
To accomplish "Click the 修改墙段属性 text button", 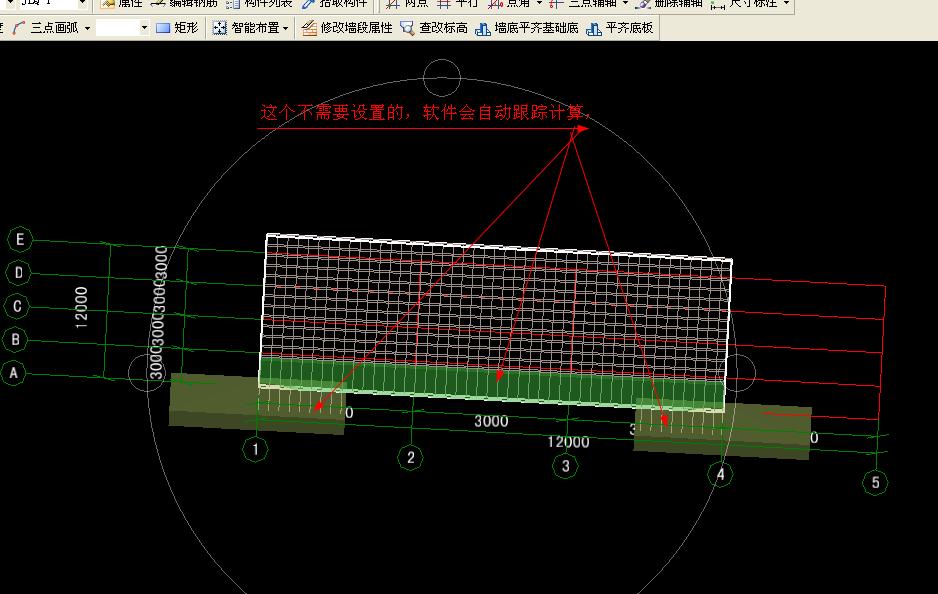I will pyautogui.click(x=357, y=28).
